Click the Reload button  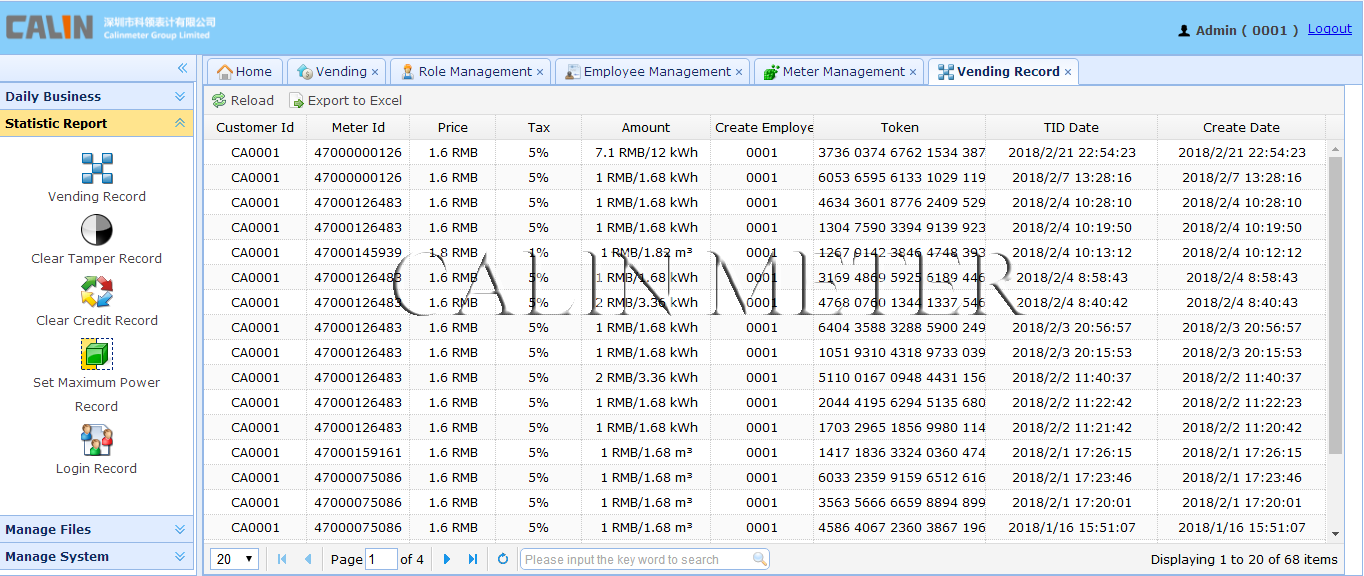(x=243, y=101)
